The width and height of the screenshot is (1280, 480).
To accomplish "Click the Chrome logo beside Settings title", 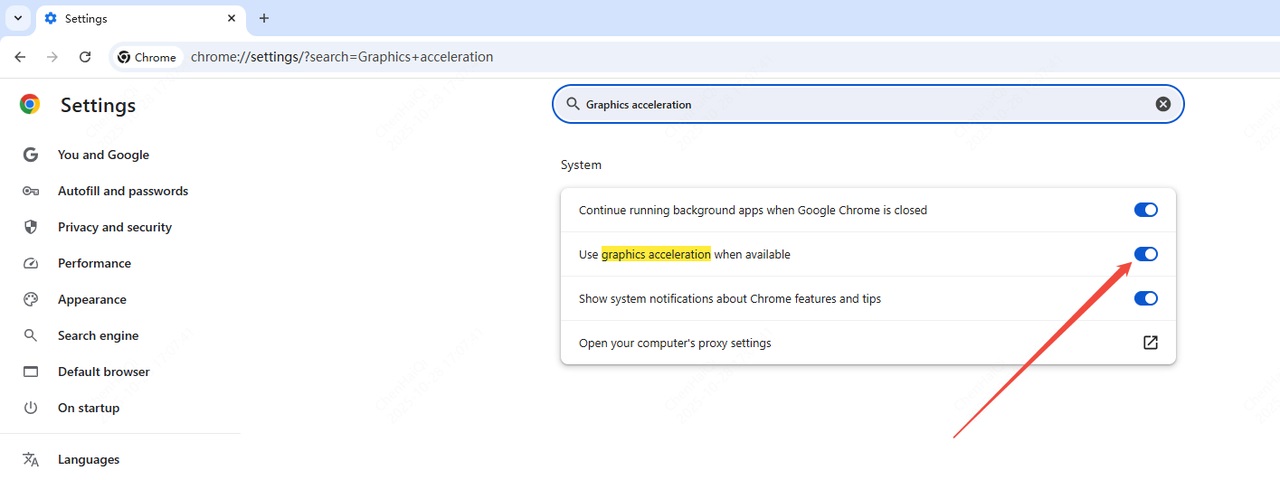I will [30, 105].
